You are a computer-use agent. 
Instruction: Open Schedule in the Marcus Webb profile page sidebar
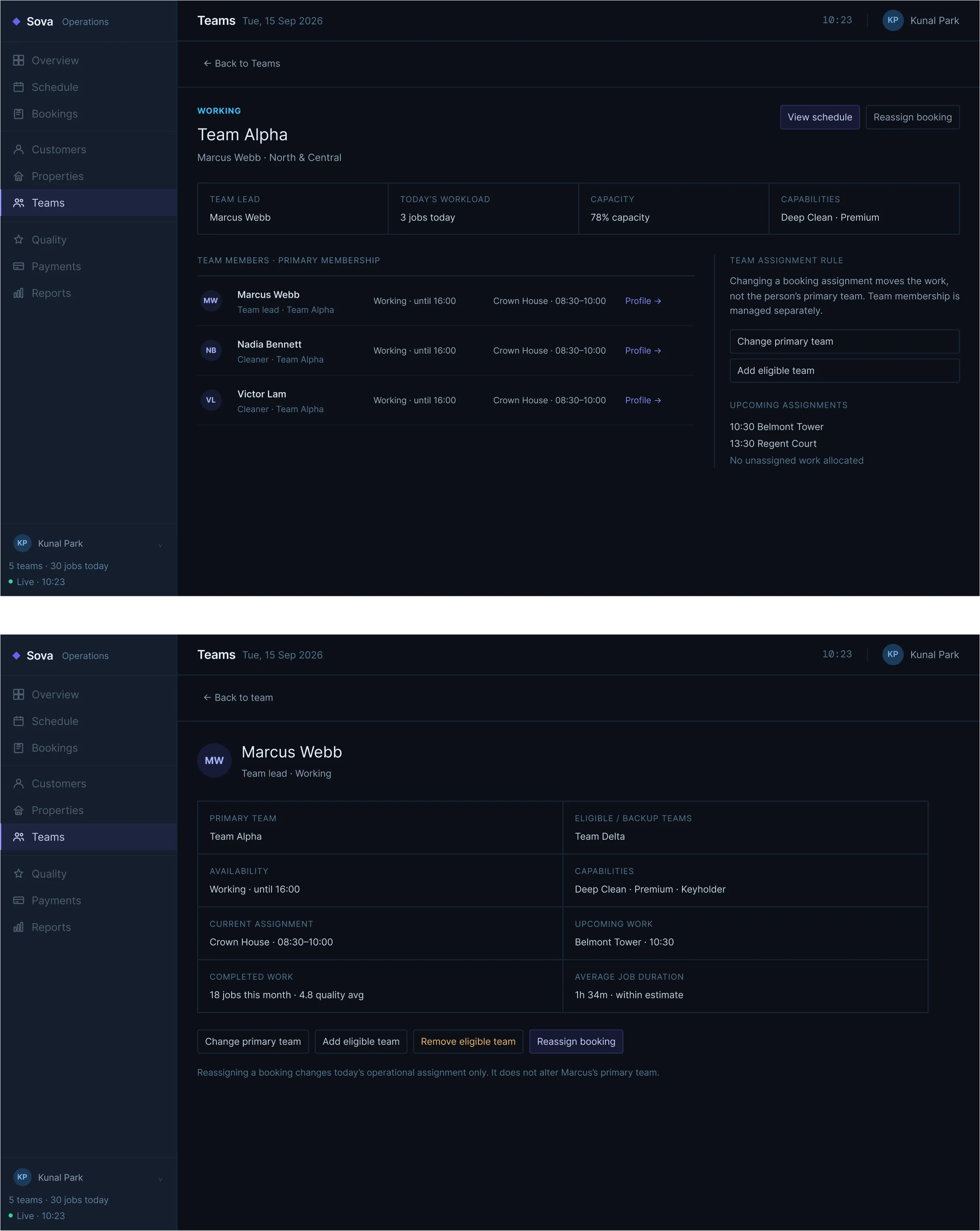click(88, 721)
